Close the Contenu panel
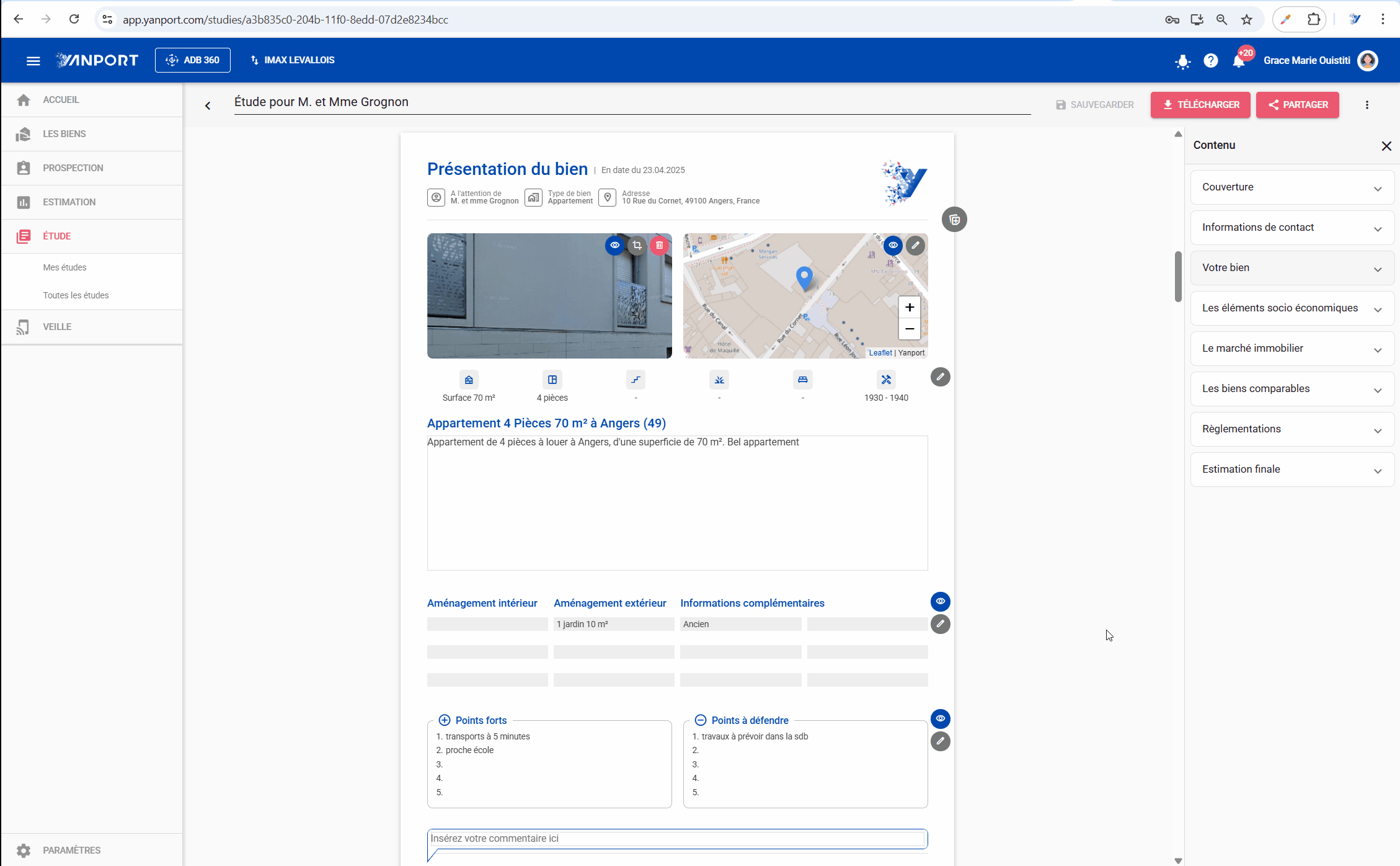This screenshot has height=866, width=1400. click(x=1386, y=146)
